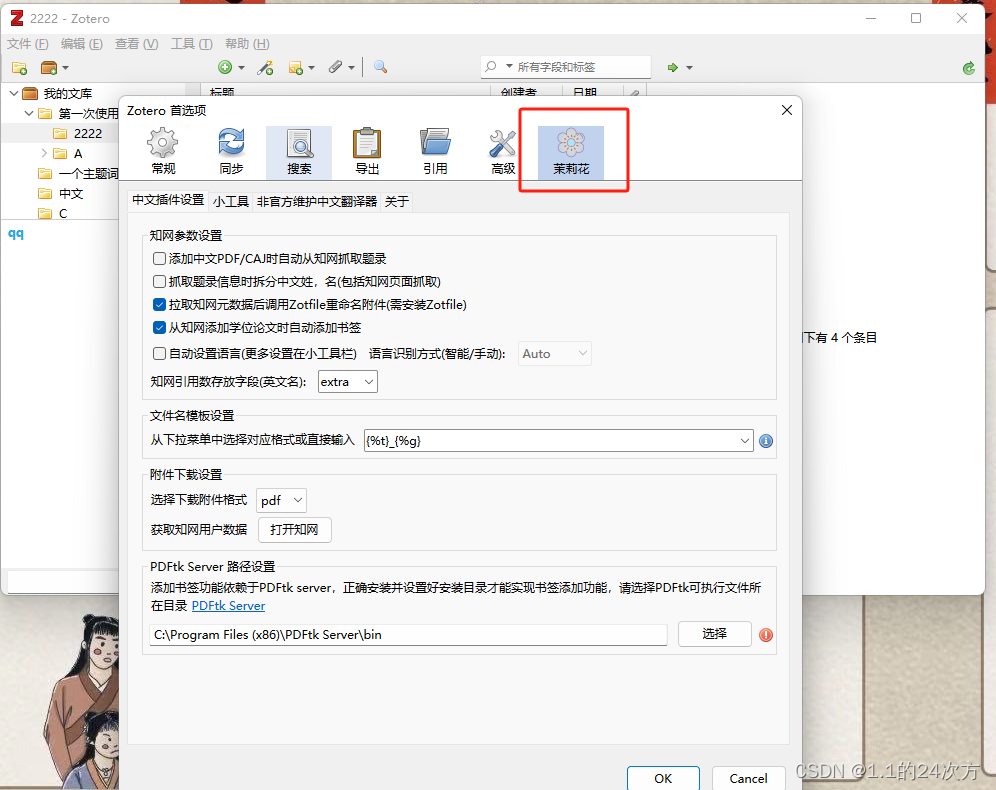
Task: Open the General (常规) preferences pane
Action: pyautogui.click(x=163, y=151)
